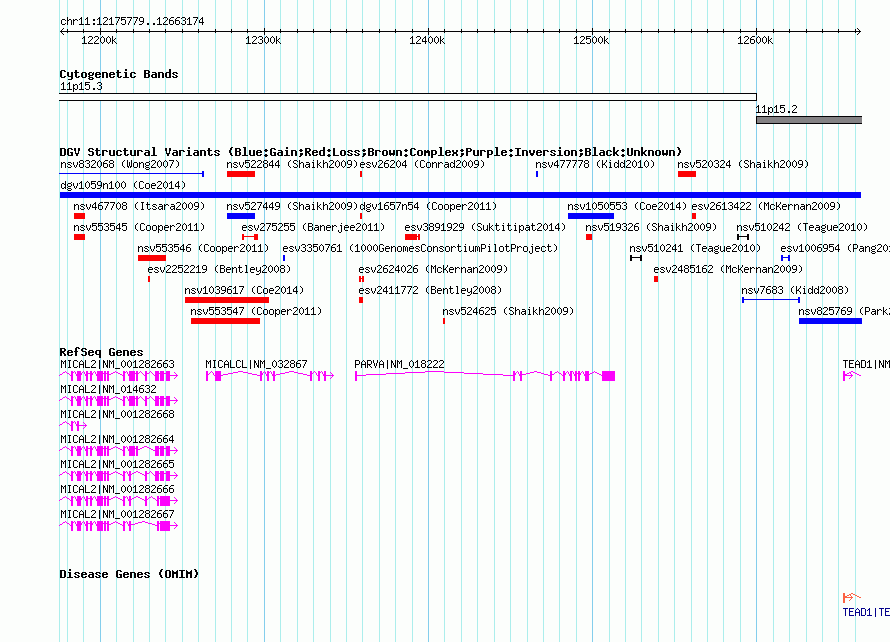
Task: Select the 12200k ruler tick label
Action: [99, 40]
